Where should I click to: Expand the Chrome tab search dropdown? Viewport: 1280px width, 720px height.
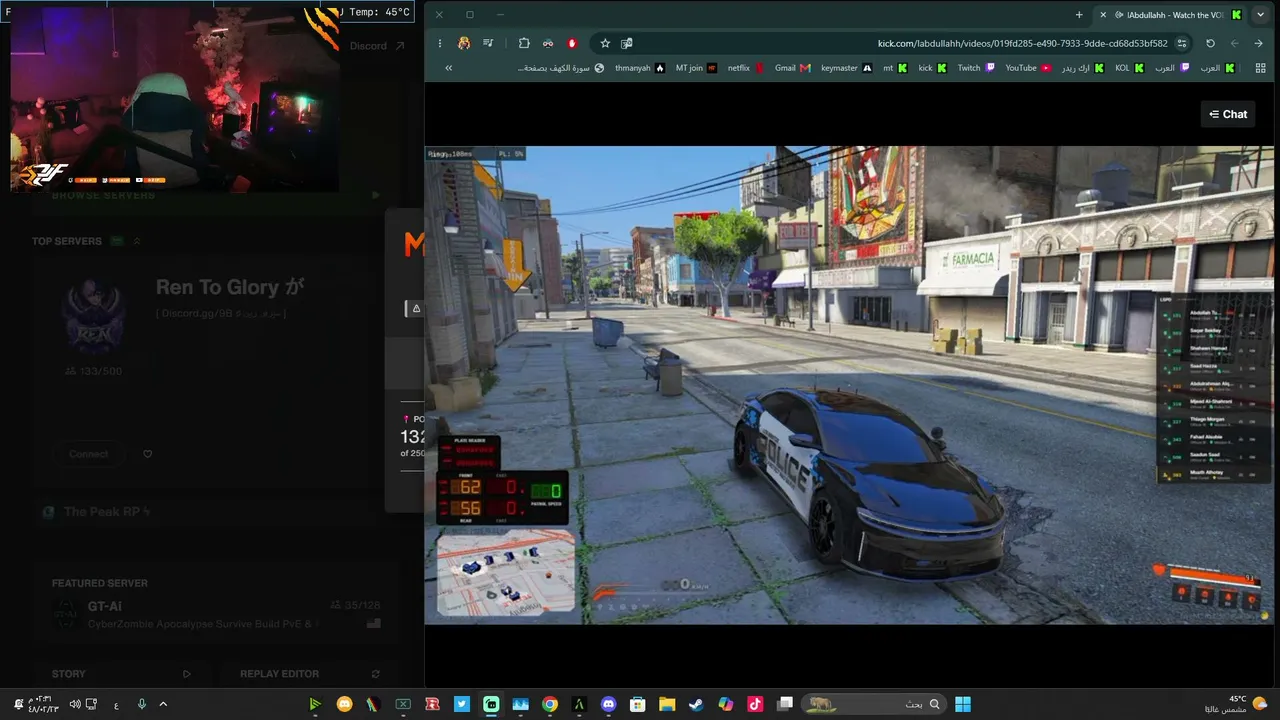point(1261,15)
